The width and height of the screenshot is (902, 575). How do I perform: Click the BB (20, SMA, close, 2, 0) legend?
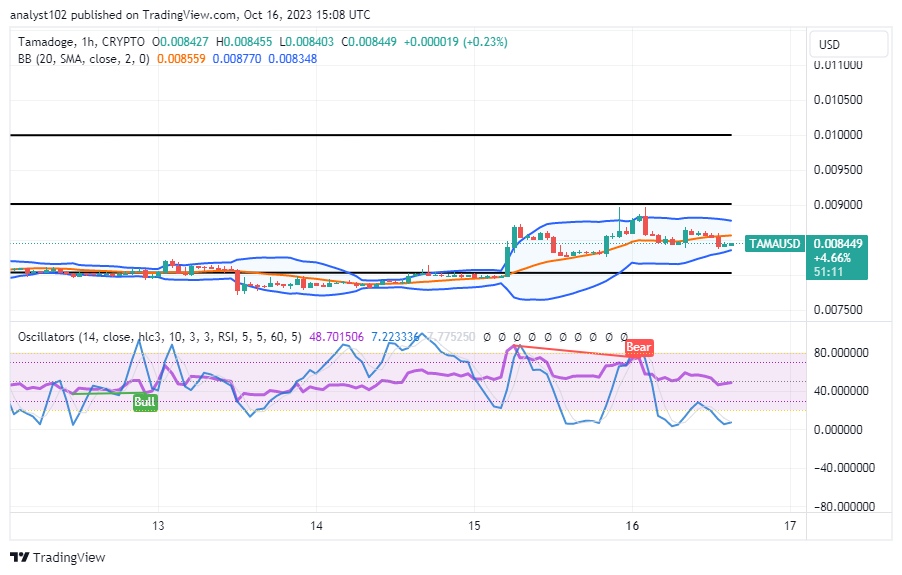(83, 59)
